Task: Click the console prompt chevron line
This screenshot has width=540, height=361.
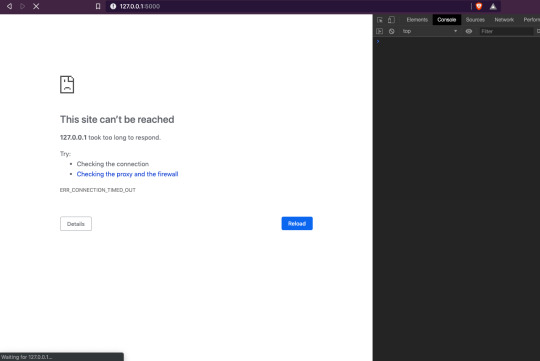Action: tap(456, 41)
